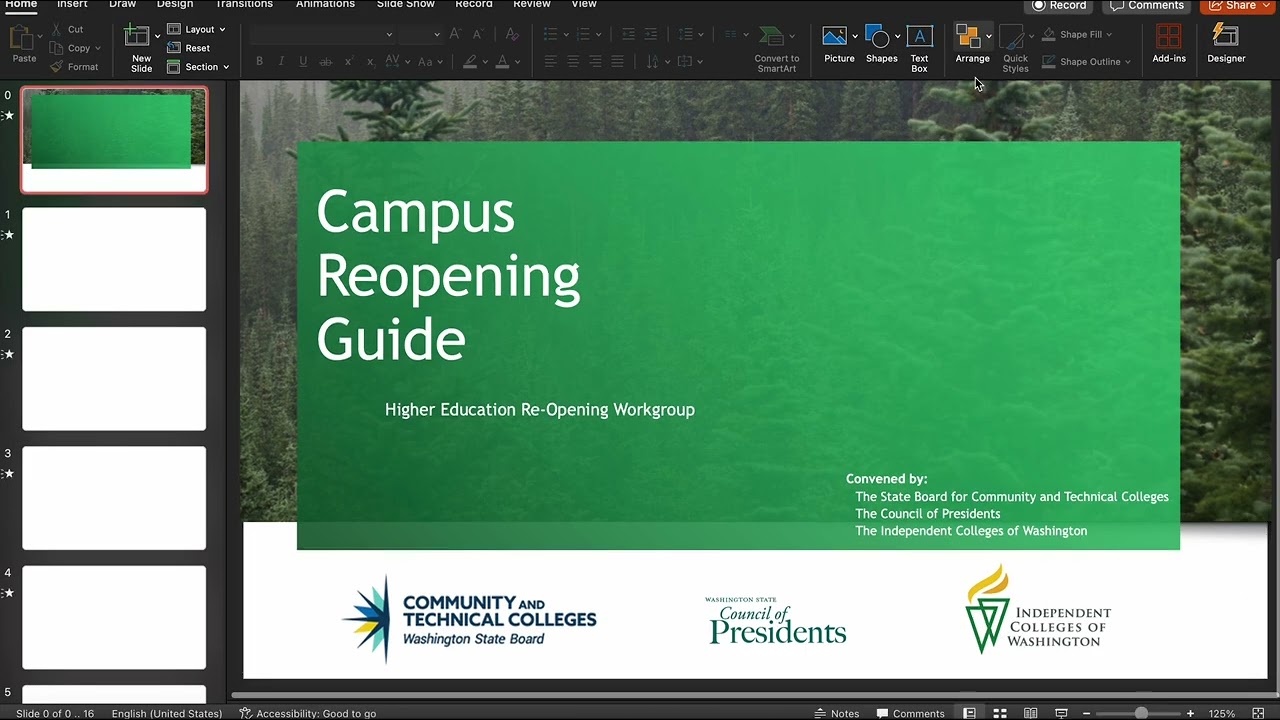Switch to the Design tab
Viewport: 1280px width, 720px height.
pos(175,5)
